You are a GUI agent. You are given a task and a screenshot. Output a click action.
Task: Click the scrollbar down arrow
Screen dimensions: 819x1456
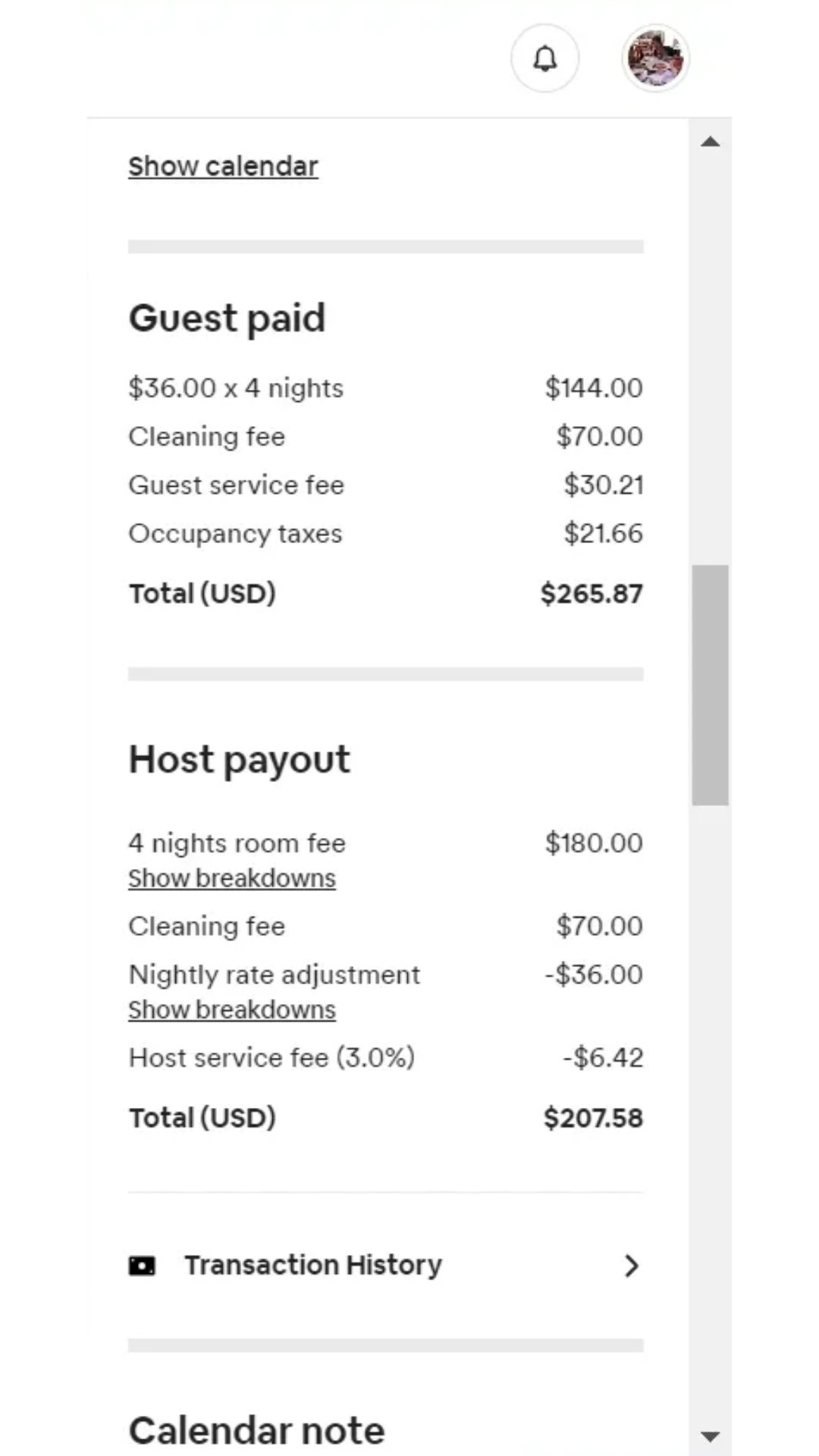(710, 1436)
